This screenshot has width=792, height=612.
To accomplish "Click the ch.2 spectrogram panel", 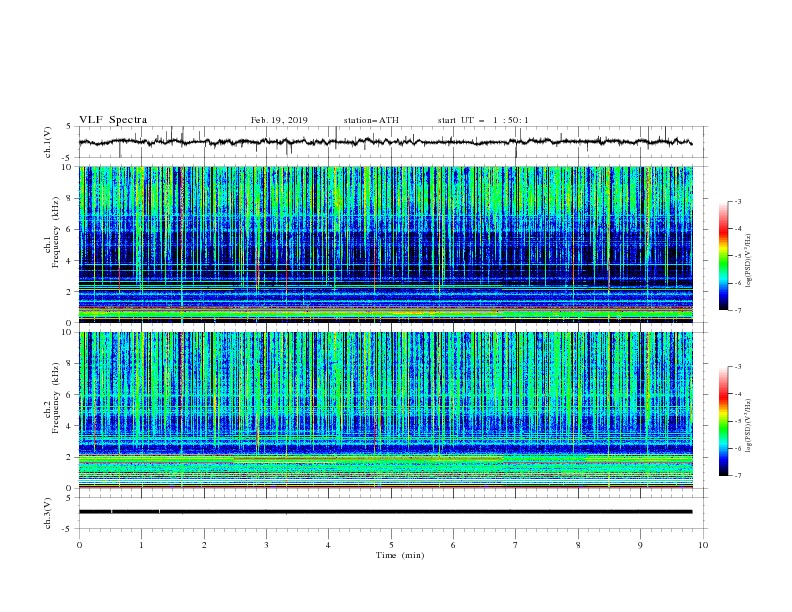I will [386, 410].
